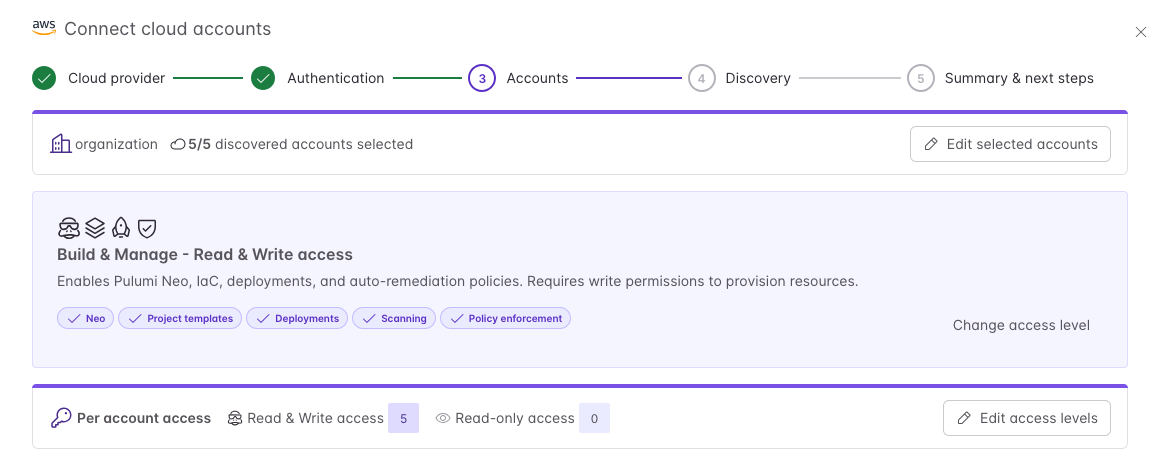Go to Authentication step label

point(336,78)
